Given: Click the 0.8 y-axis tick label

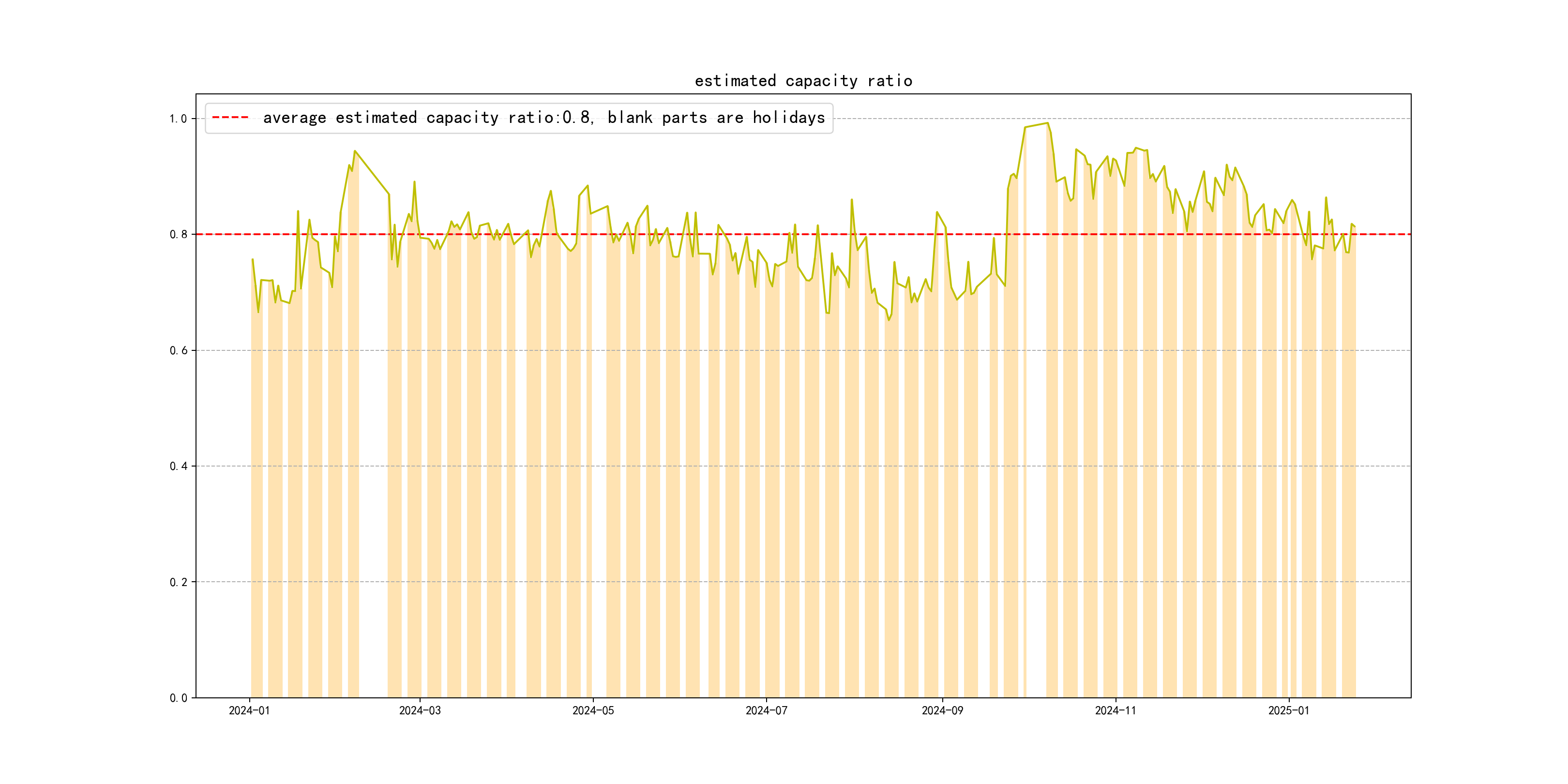Looking at the screenshot, I should pyautogui.click(x=178, y=234).
